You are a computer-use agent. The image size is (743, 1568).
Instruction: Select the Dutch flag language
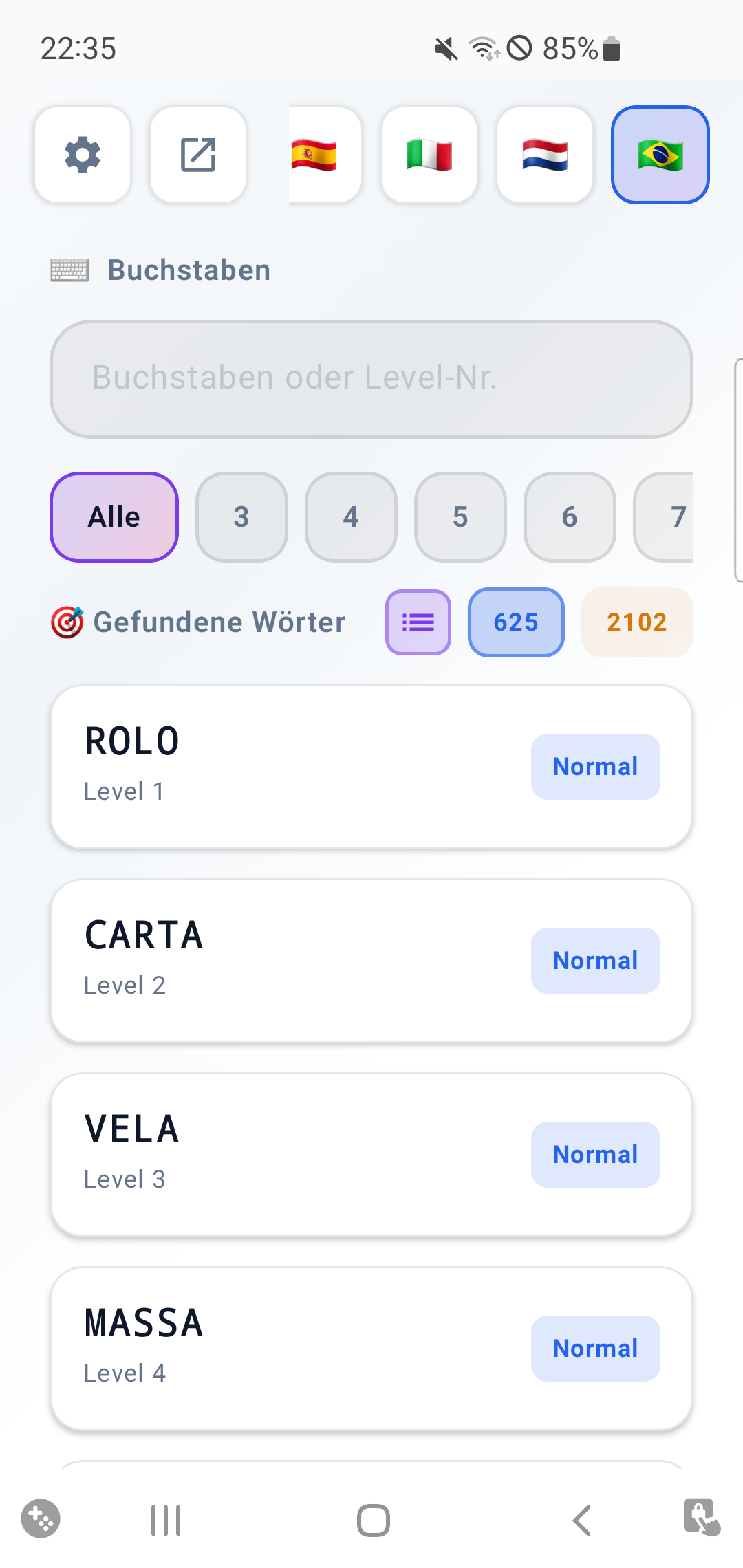coord(545,155)
